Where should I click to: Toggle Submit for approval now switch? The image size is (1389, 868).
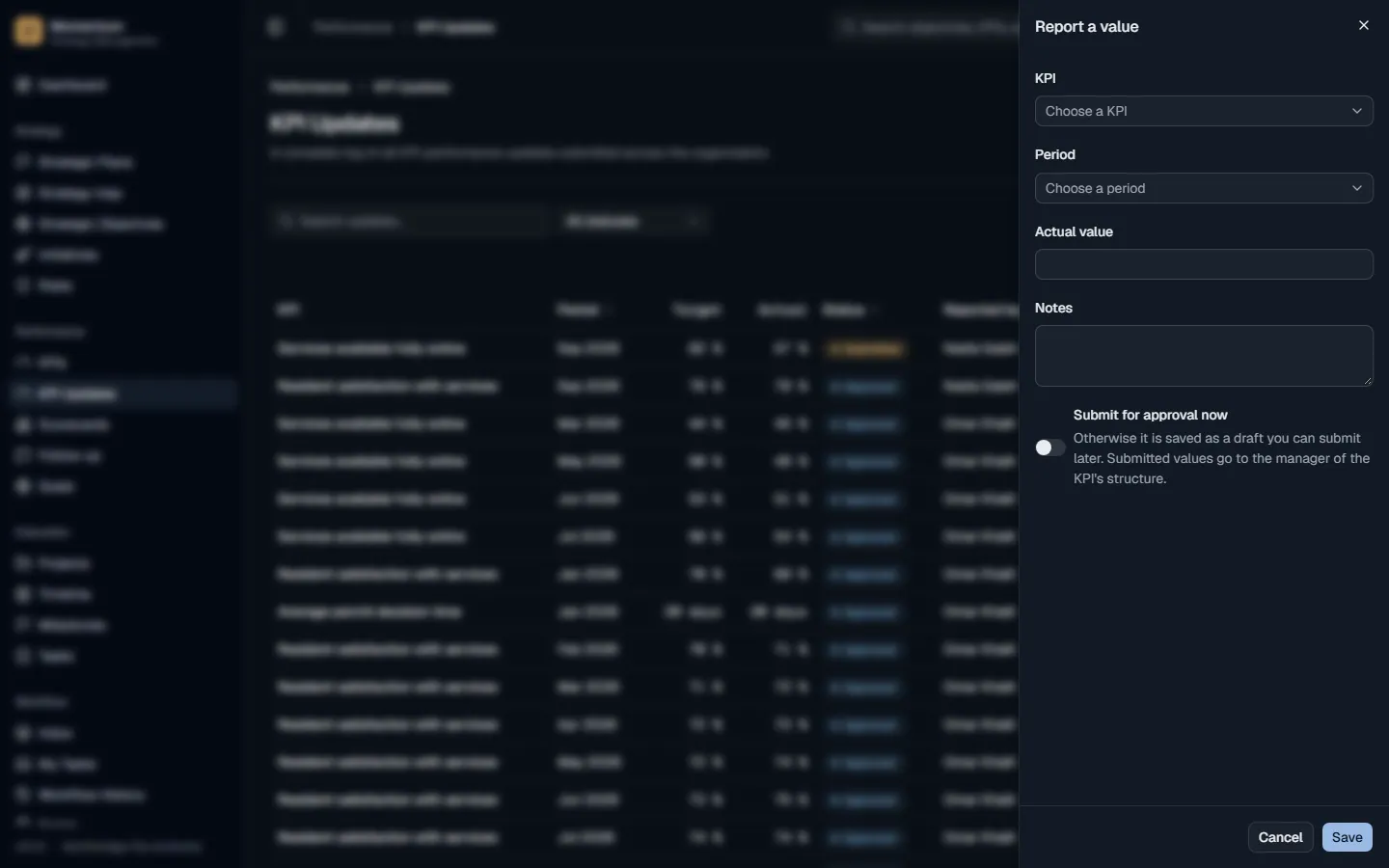click(x=1050, y=448)
